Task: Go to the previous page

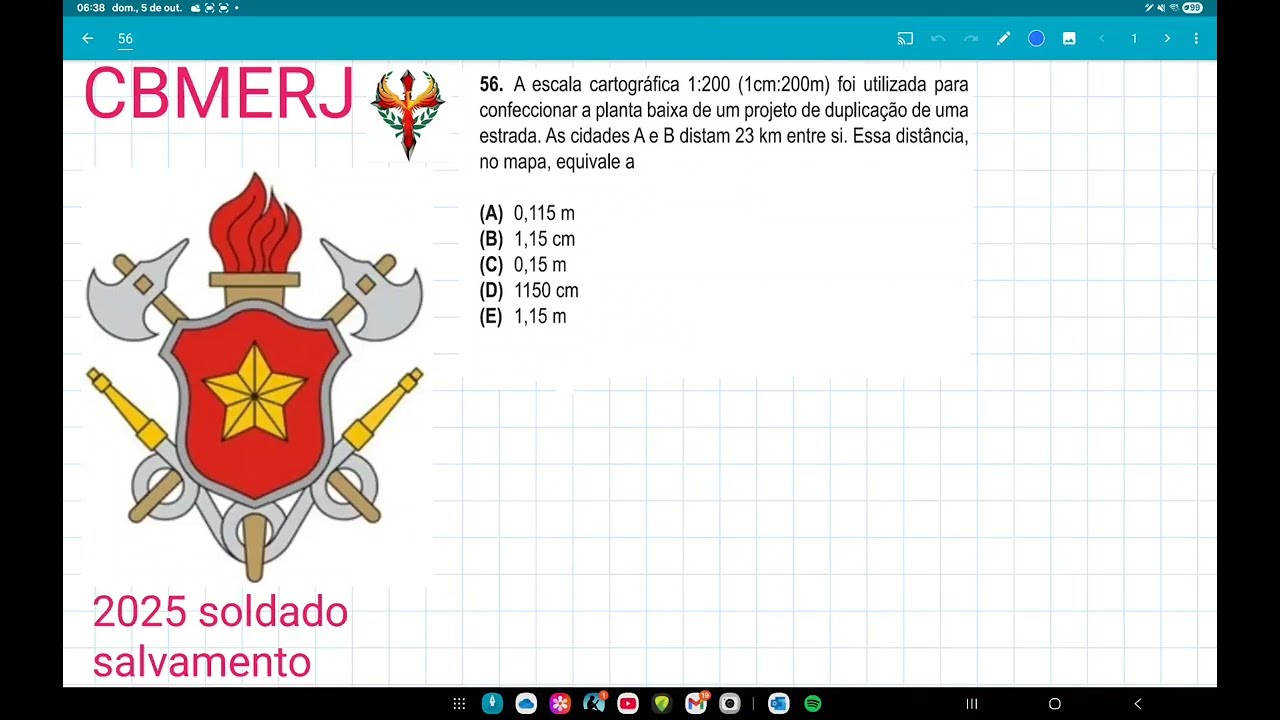Action: click(x=1102, y=39)
